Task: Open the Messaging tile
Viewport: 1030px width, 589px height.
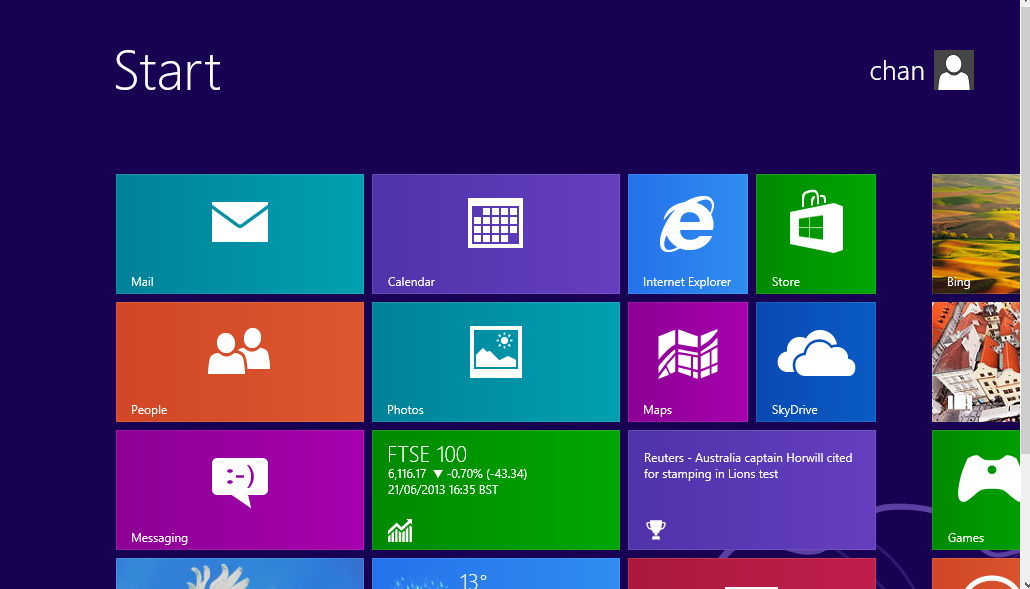Action: [x=240, y=490]
